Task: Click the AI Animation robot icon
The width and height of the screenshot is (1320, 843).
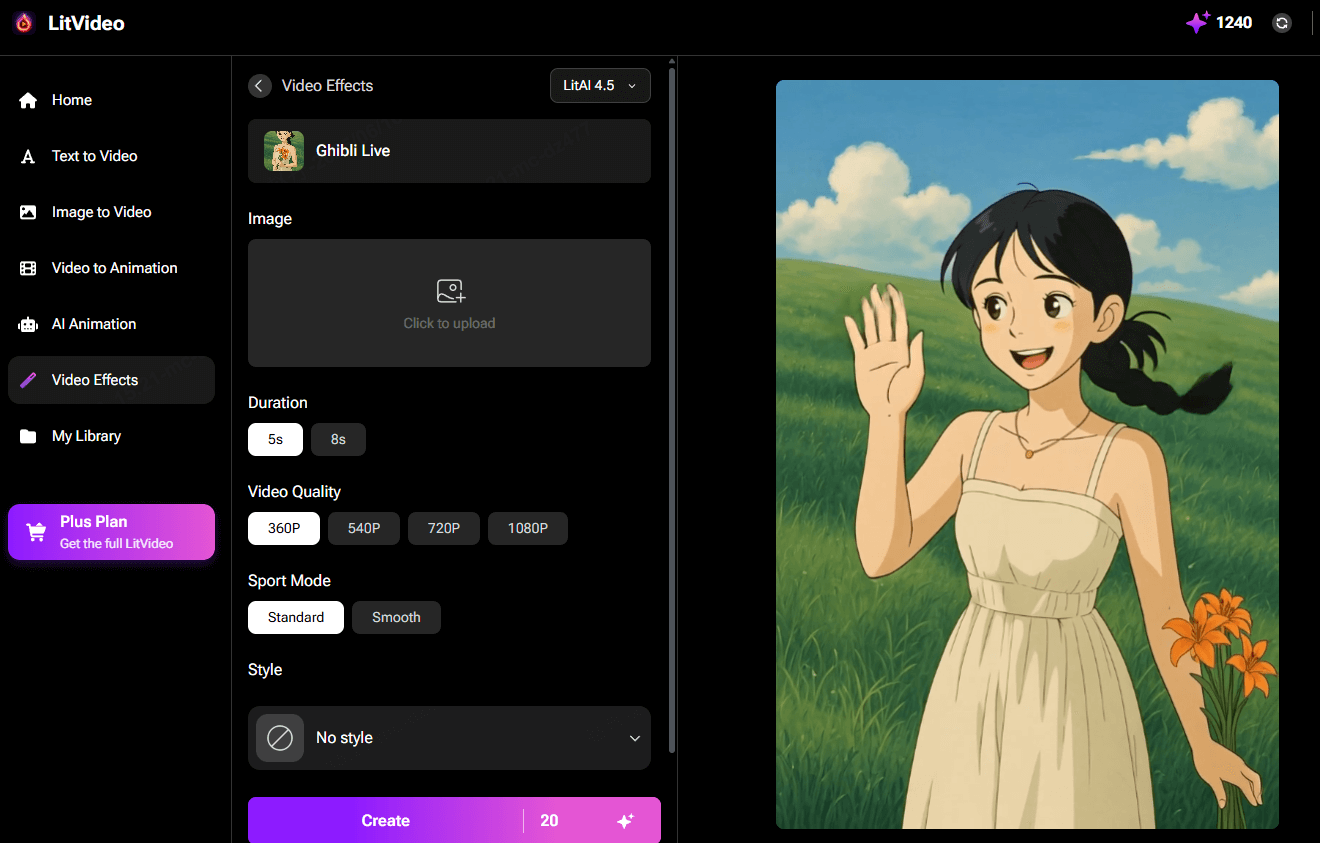Action: coord(28,324)
